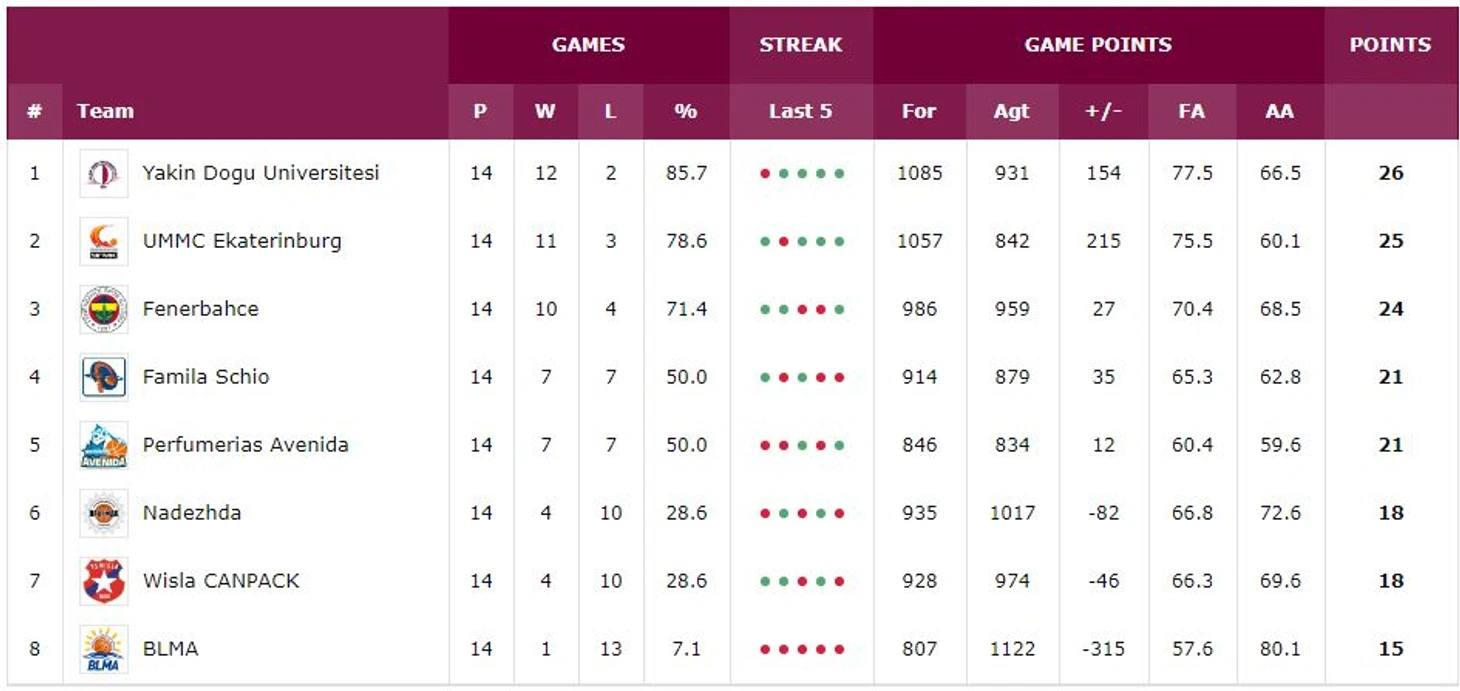Click the UMMC Ekaterinburg team logo
The image size is (1460, 691).
(x=104, y=242)
